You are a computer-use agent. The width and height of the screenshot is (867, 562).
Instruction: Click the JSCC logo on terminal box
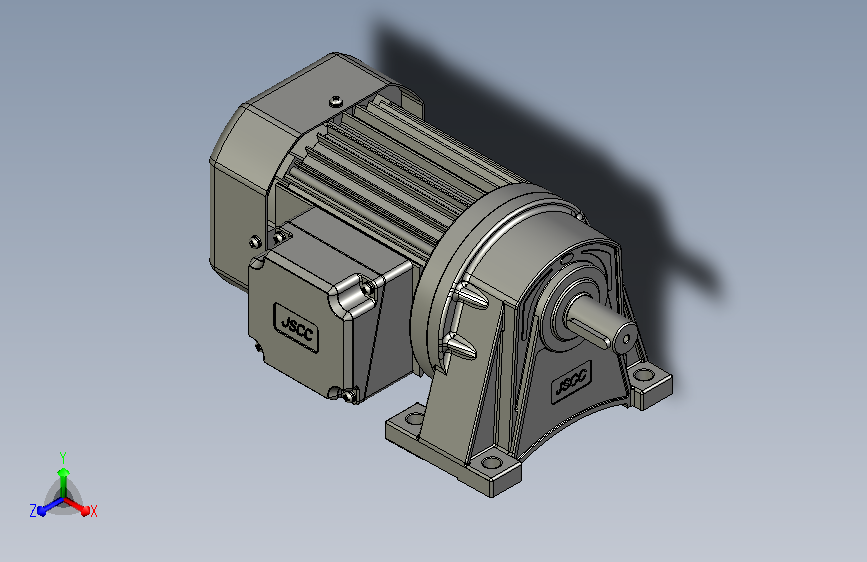[x=296, y=328]
